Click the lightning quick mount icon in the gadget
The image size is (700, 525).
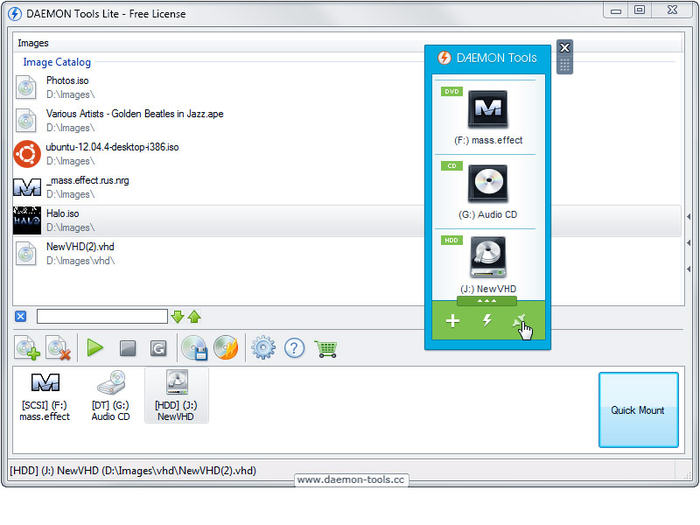pos(487,320)
